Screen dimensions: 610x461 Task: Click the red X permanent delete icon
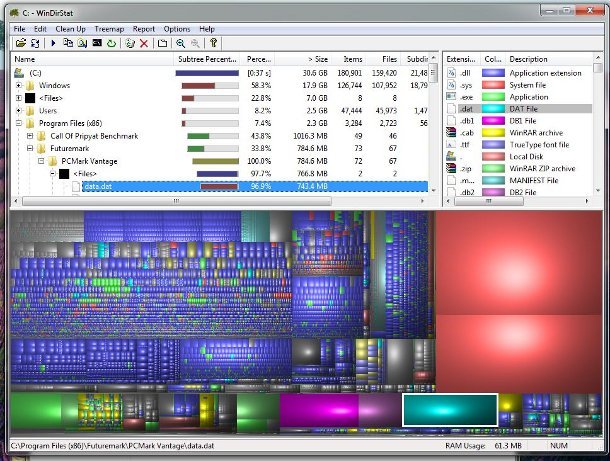tap(144, 43)
